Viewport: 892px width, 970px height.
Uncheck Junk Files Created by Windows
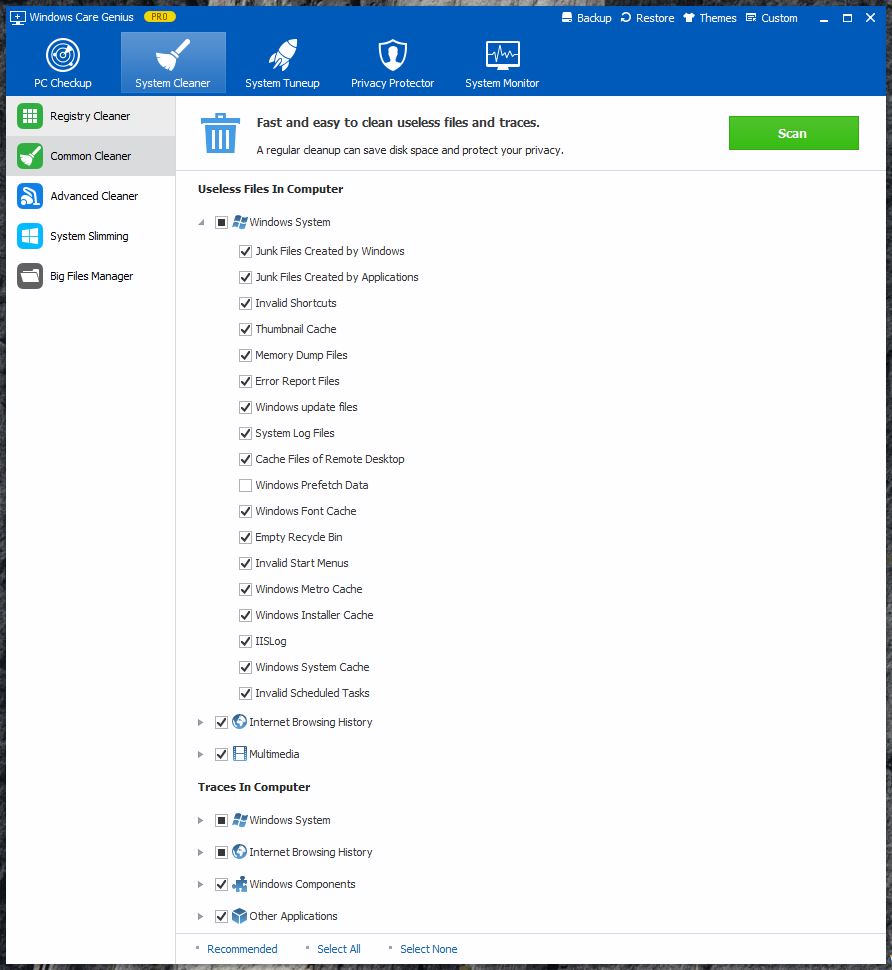[x=246, y=251]
